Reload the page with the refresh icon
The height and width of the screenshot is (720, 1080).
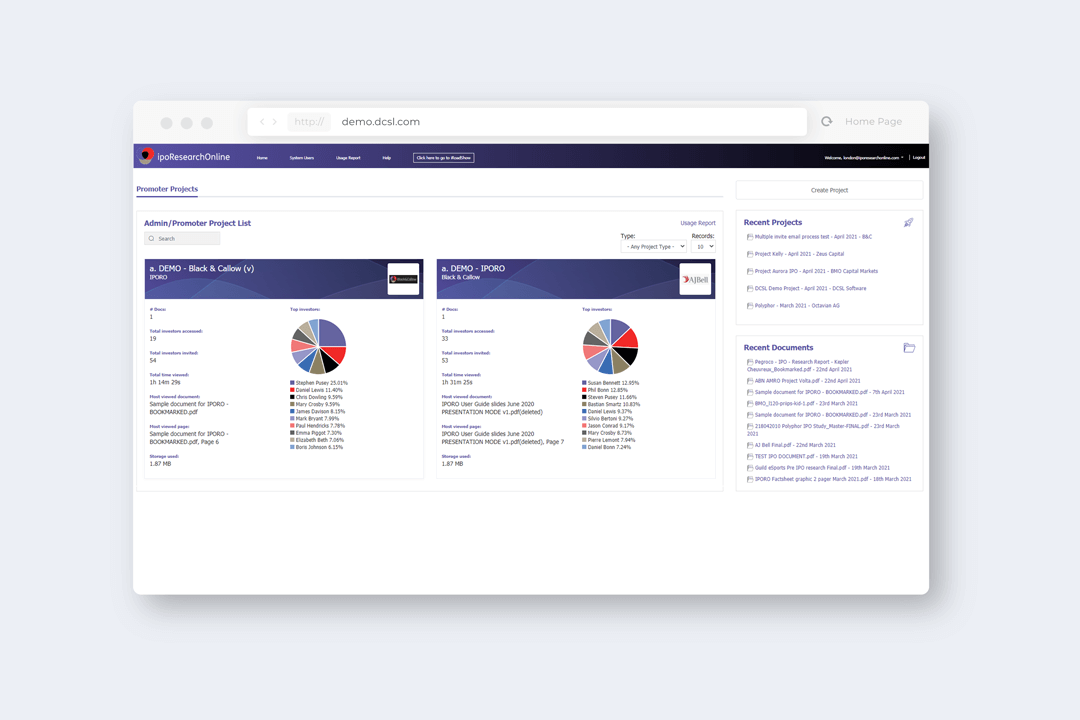click(x=827, y=121)
